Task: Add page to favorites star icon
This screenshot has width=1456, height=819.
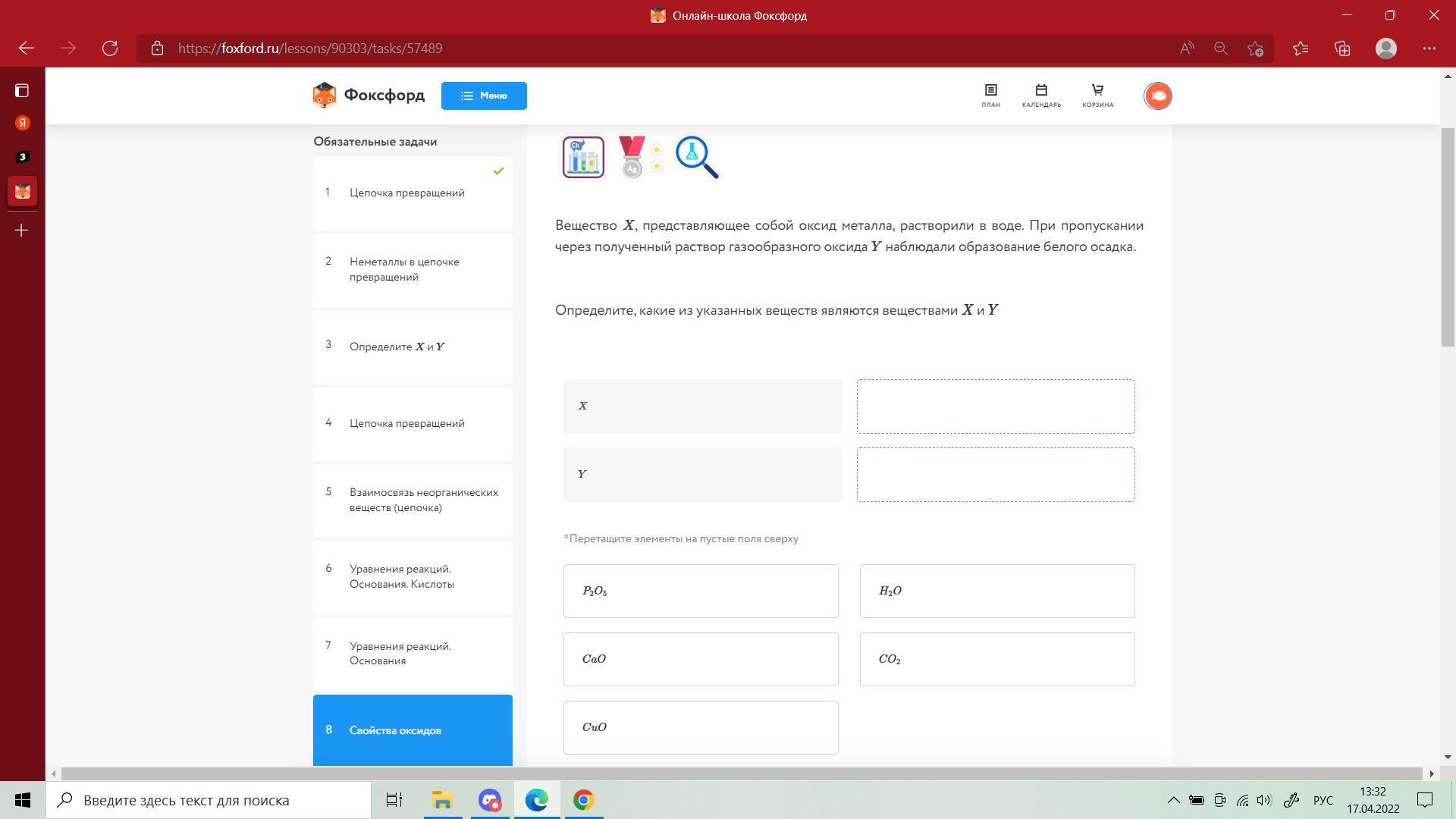Action: [x=1255, y=49]
